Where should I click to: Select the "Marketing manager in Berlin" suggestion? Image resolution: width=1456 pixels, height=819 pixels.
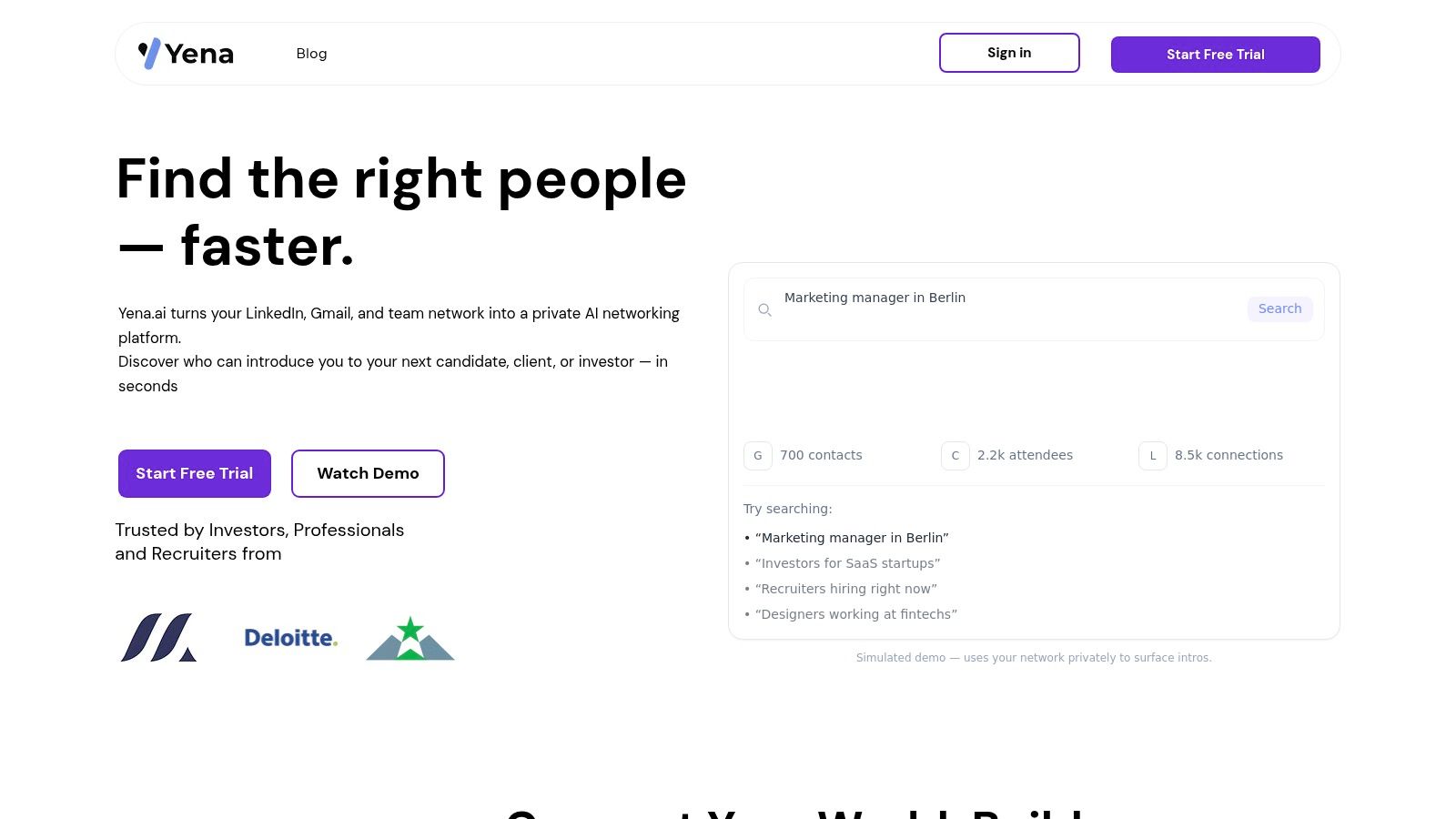[x=852, y=538]
